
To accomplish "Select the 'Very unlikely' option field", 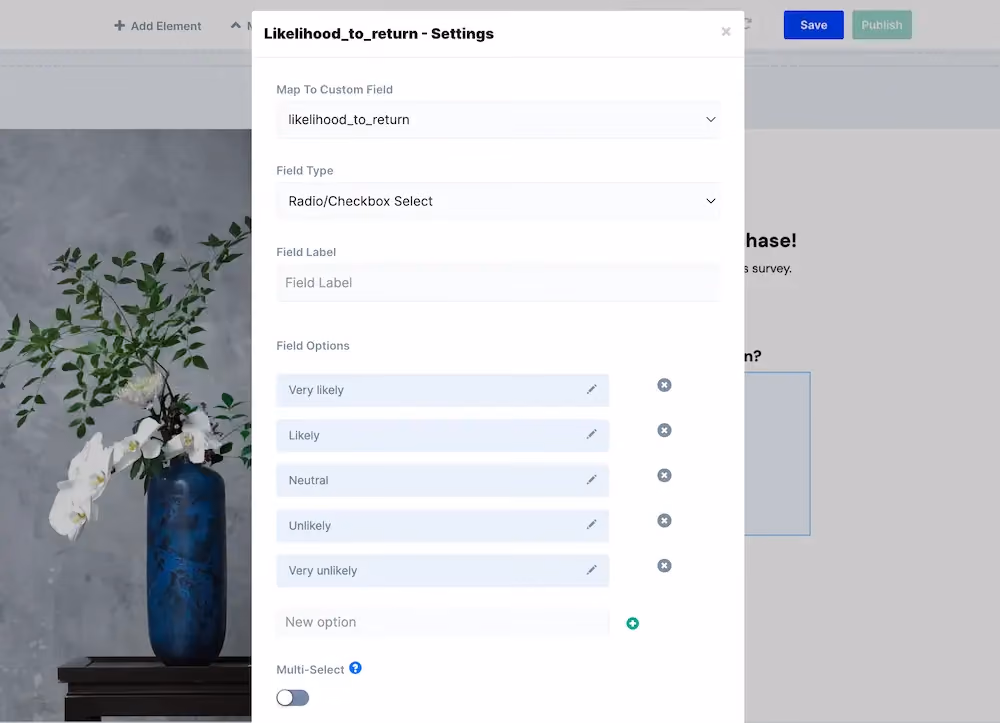I will pos(443,571).
